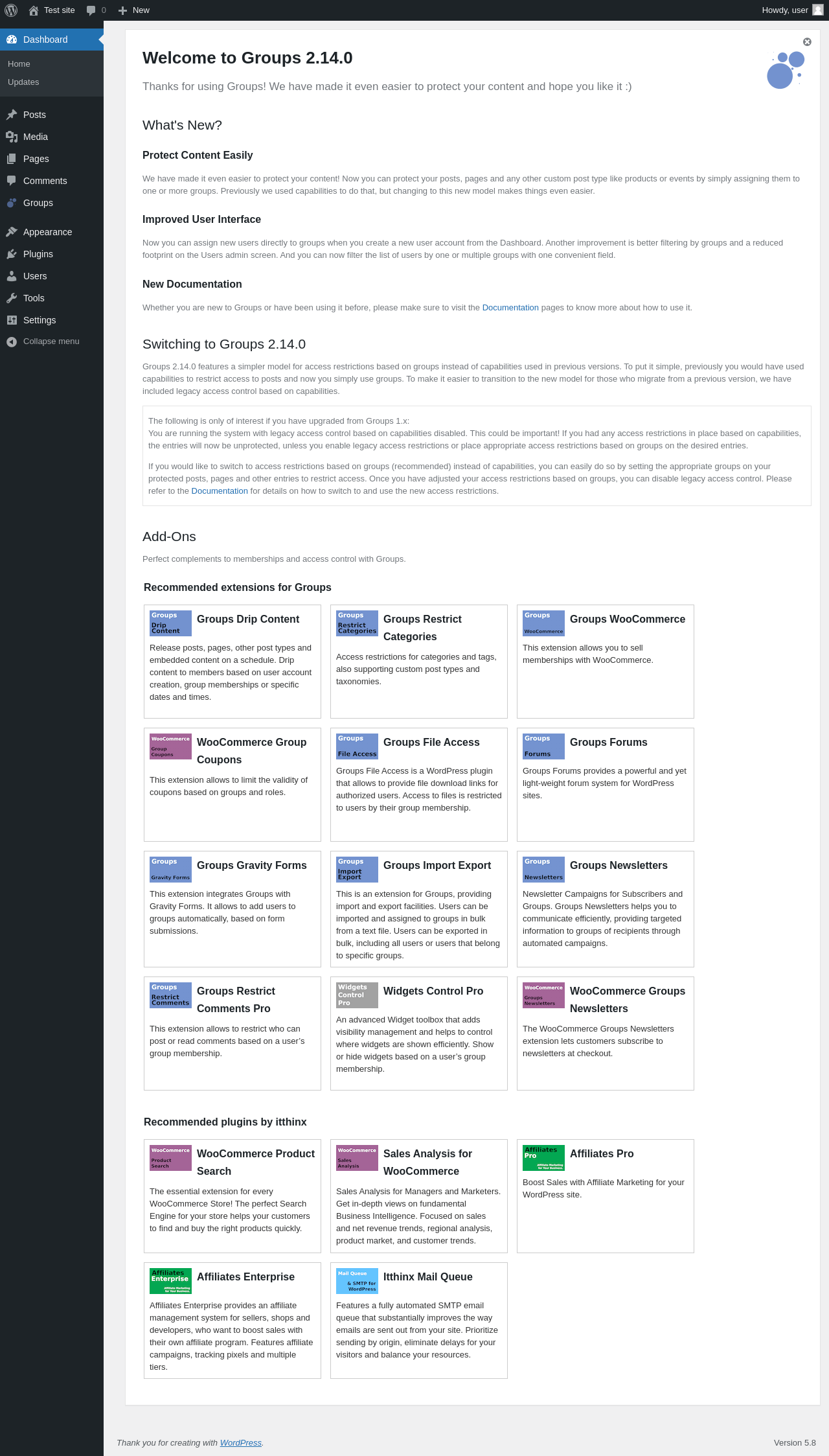829x1456 pixels.
Task: Open the Home submenu item
Action: (x=19, y=64)
